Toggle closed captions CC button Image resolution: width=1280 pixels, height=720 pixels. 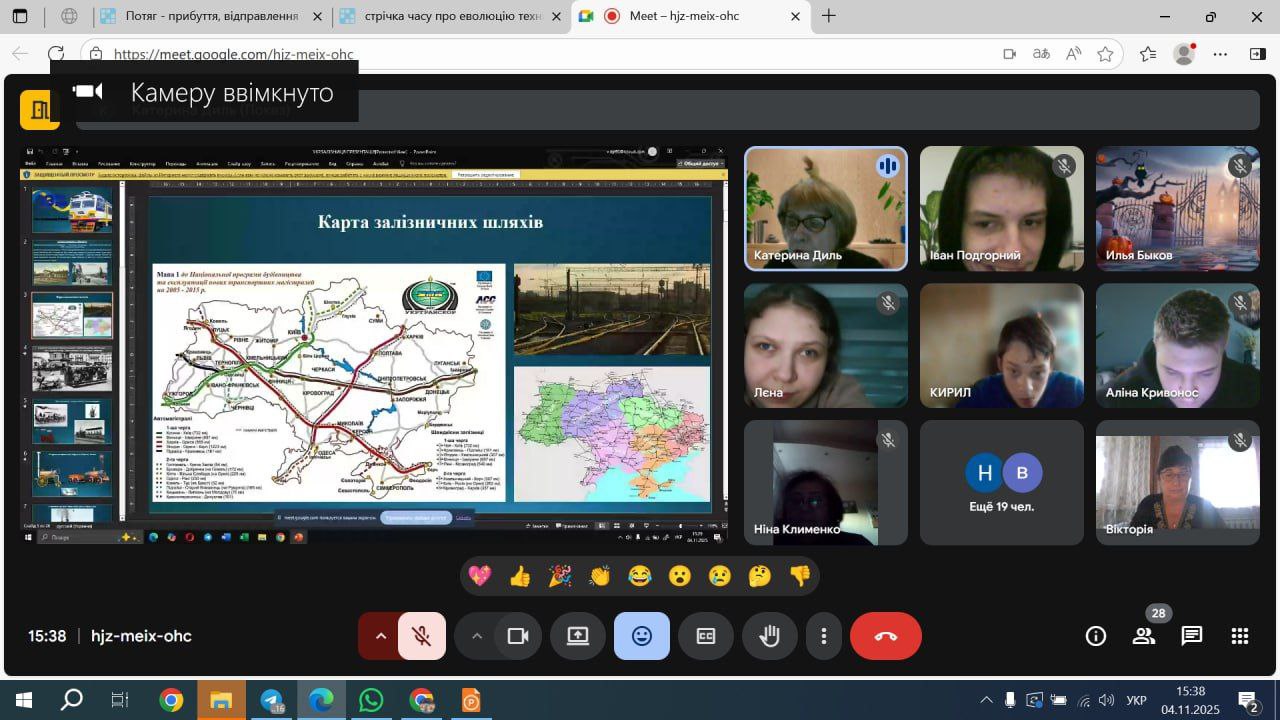(x=706, y=636)
